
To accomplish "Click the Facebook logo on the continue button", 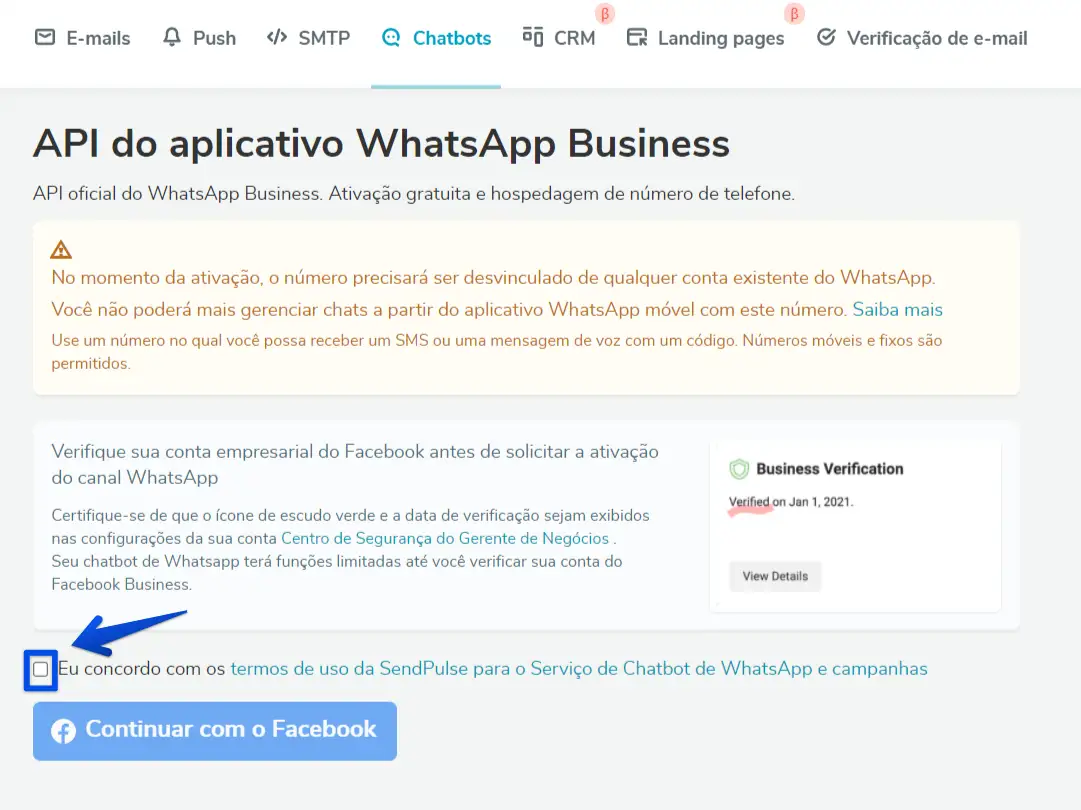I will 63,731.
